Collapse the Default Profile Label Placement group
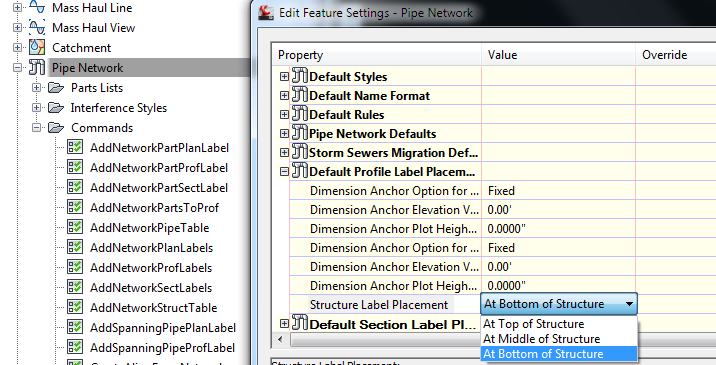Screen dimensions: 716x365 (284, 172)
